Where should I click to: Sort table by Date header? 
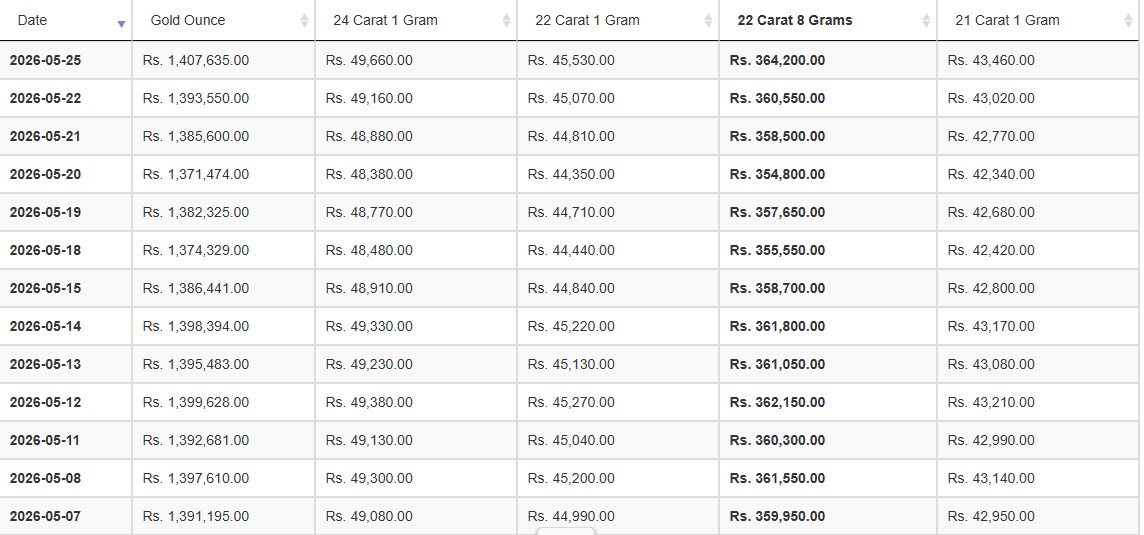pyautogui.click(x=66, y=20)
